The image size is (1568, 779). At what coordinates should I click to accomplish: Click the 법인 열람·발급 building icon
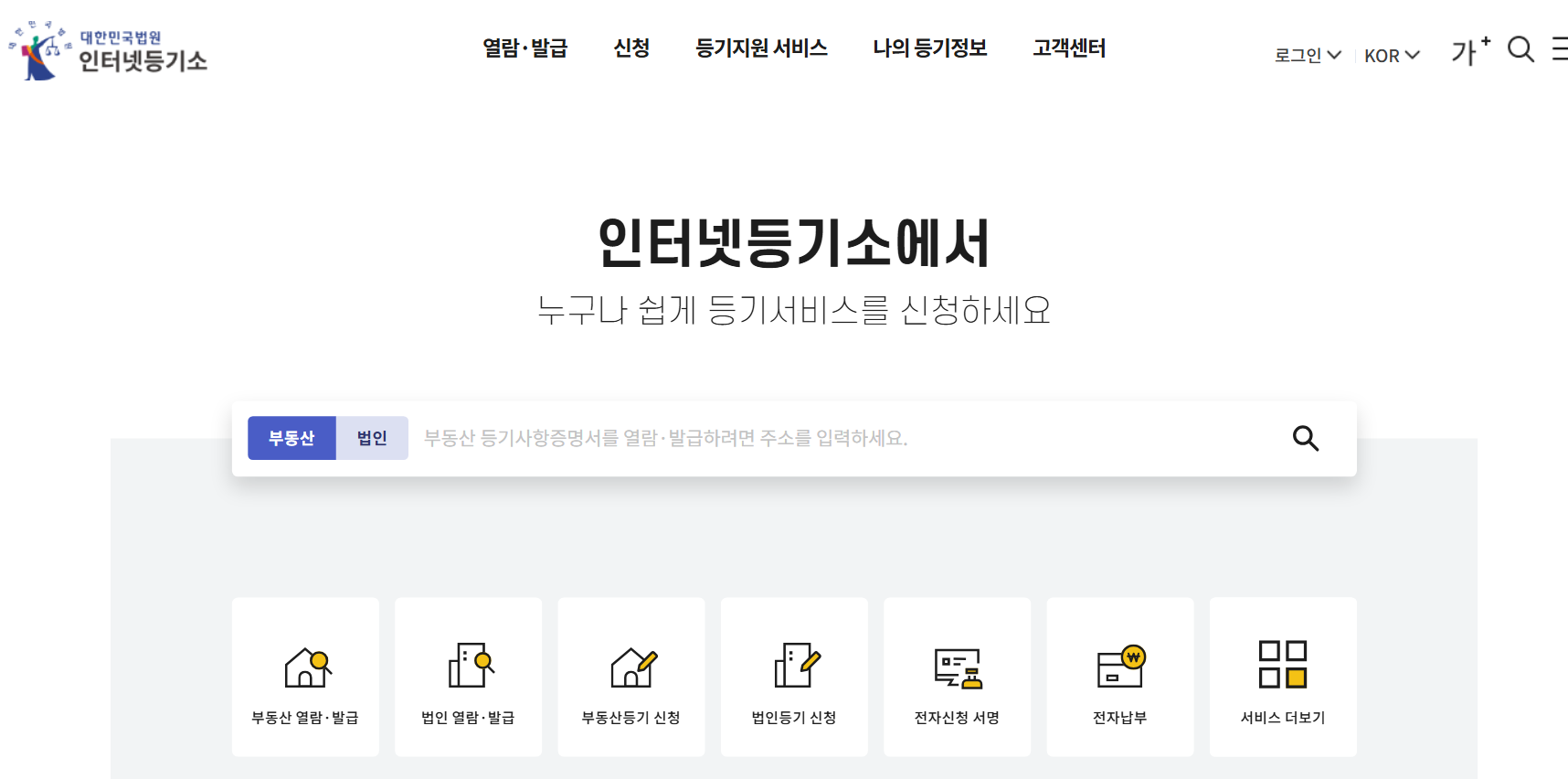[471, 665]
